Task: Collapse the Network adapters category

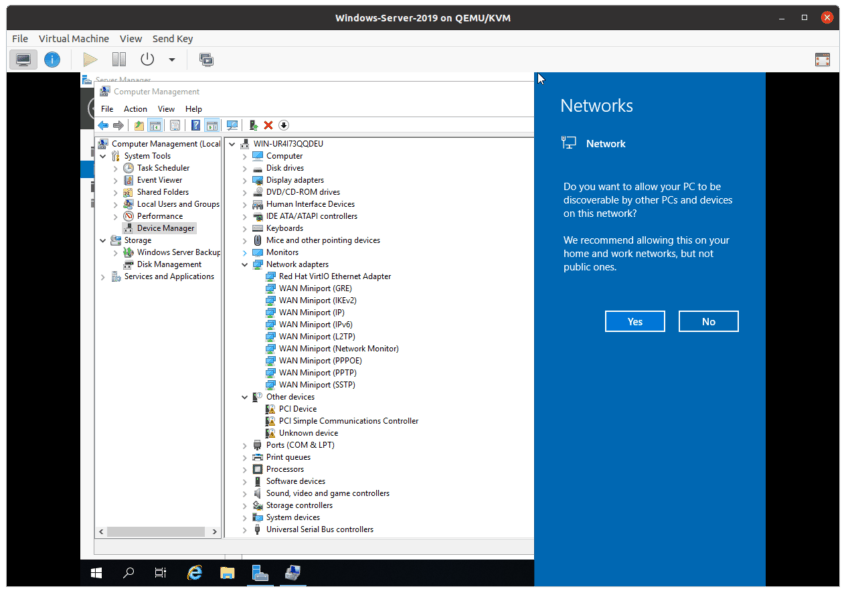Action: click(x=245, y=263)
